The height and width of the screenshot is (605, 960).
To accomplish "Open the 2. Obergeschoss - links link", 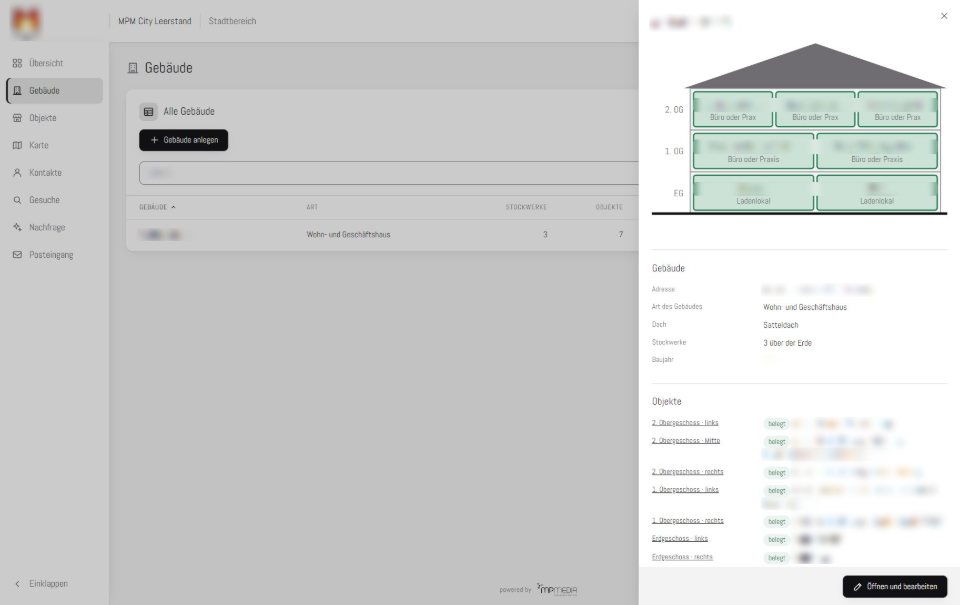I will coord(685,423).
